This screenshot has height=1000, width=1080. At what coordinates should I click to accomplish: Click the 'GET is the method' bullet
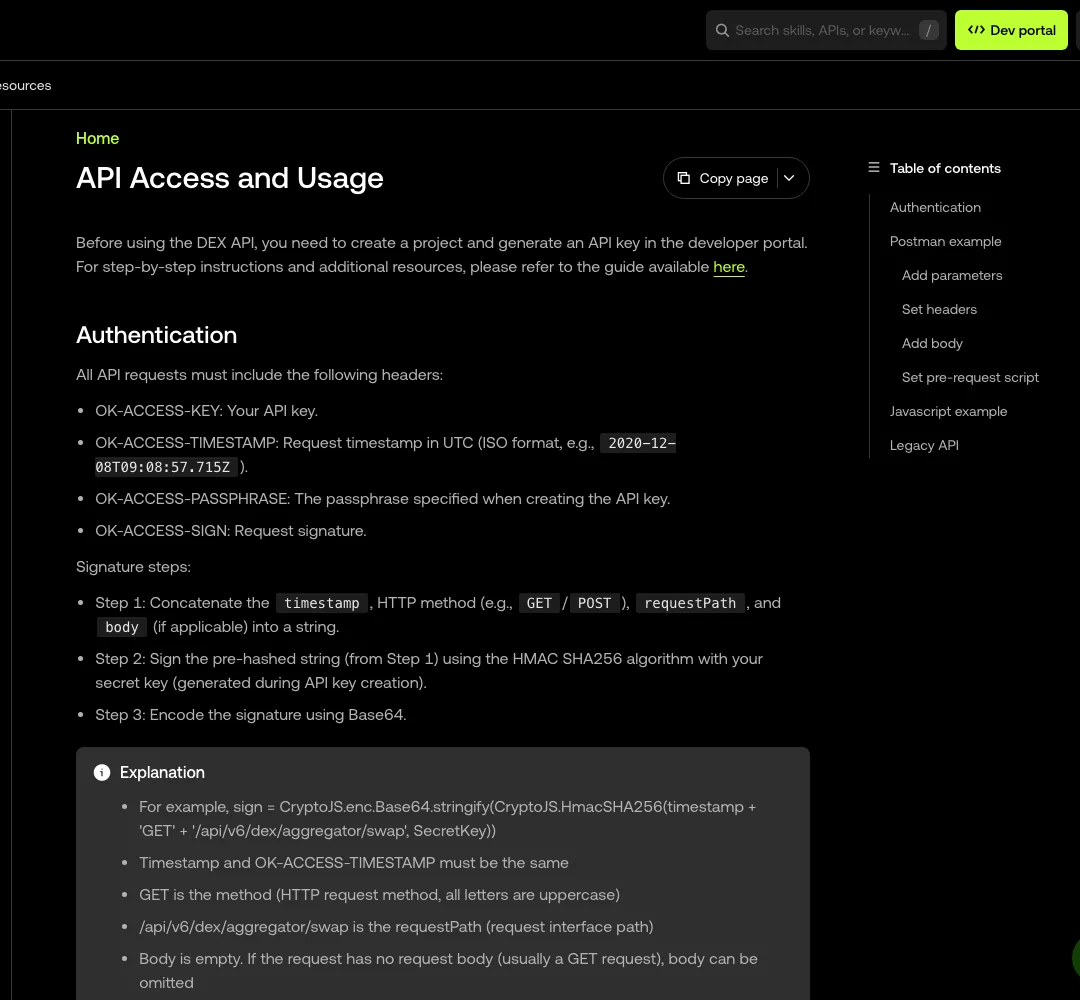(x=380, y=895)
